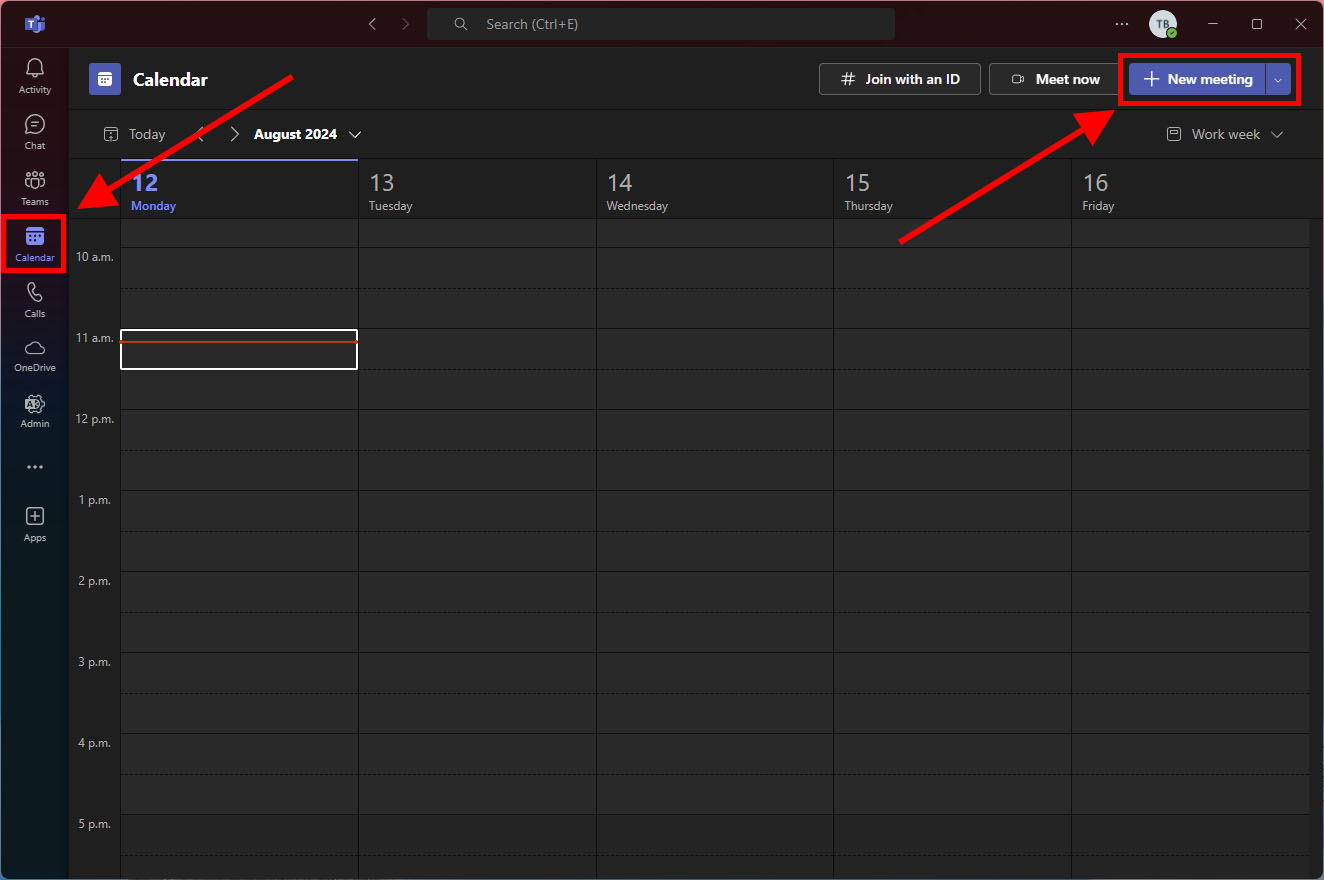Open the Calendar app in sidebar
1324x880 pixels.
(x=35, y=244)
